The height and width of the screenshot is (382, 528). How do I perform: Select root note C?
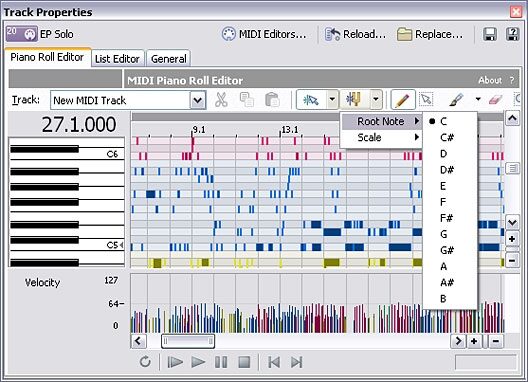(x=450, y=121)
